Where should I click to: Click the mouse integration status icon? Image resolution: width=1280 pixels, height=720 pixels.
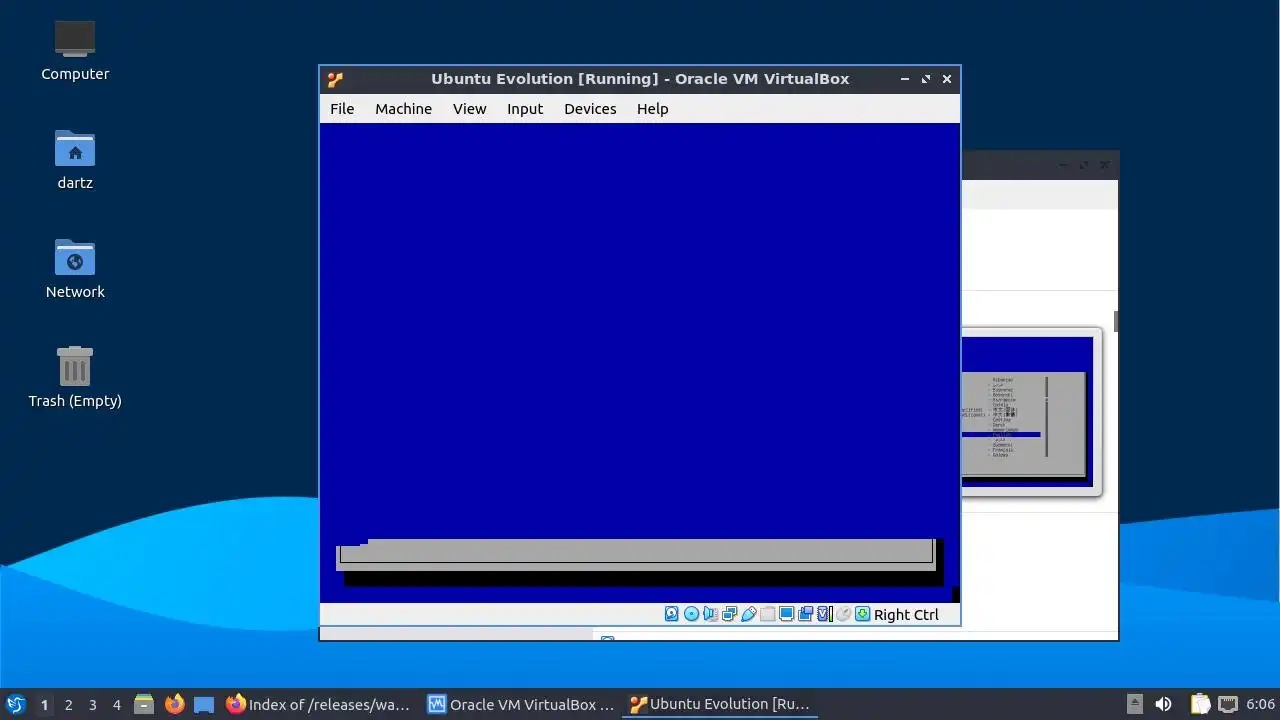pos(843,614)
